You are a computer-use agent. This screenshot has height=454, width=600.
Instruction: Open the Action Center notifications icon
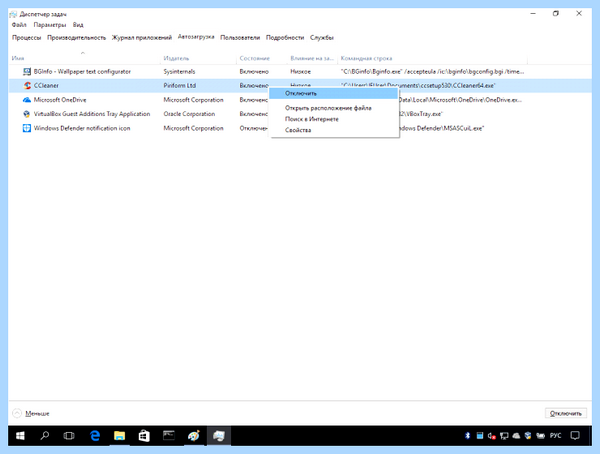[575, 436]
